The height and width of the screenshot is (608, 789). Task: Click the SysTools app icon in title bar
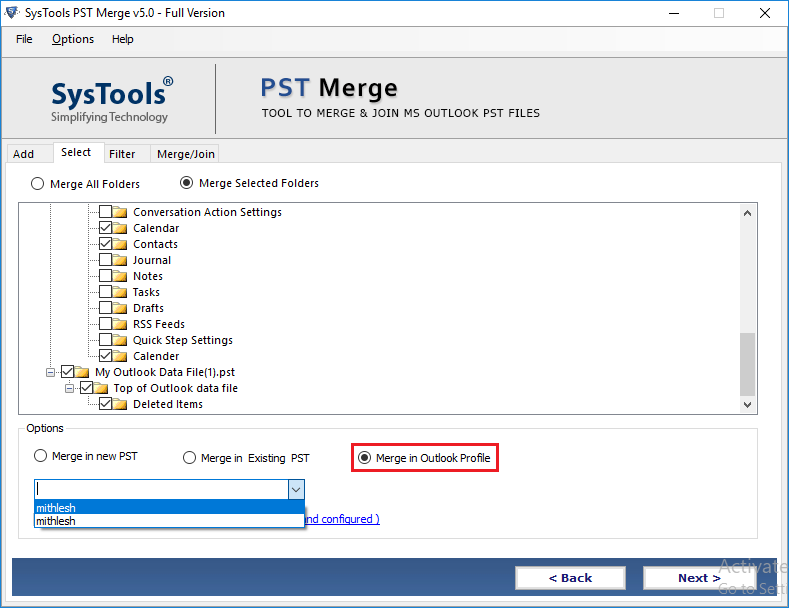pyautogui.click(x=12, y=13)
